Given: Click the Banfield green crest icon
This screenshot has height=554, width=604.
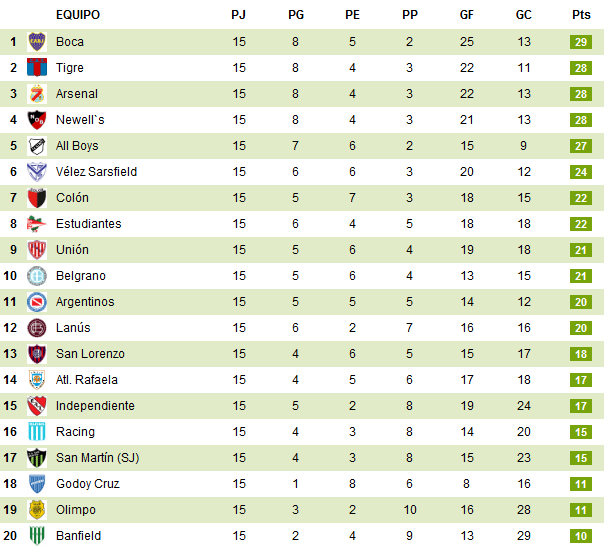Looking at the screenshot, I should click(x=37, y=536).
